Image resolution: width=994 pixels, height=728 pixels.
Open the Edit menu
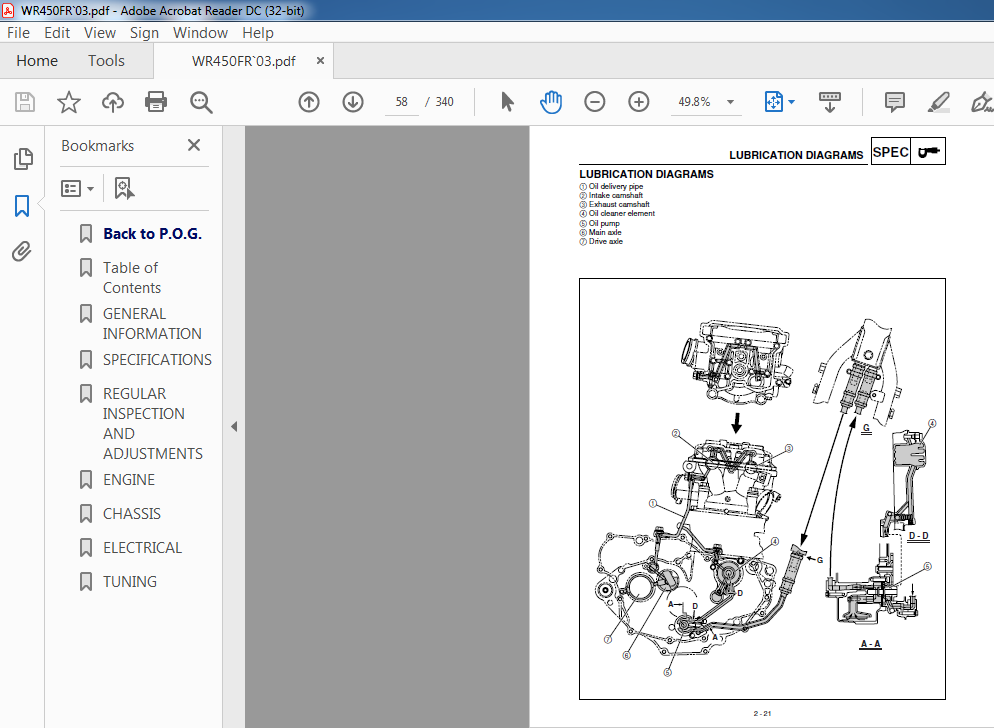(57, 33)
